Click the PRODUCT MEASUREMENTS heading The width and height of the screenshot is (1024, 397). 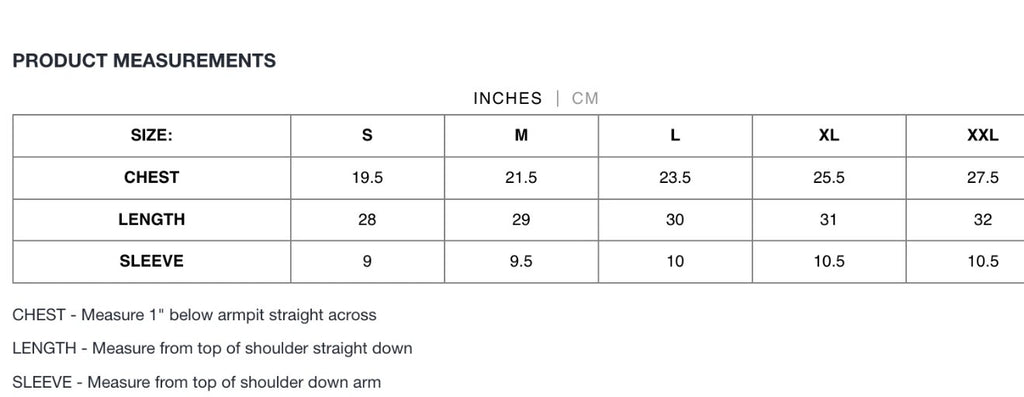(144, 61)
